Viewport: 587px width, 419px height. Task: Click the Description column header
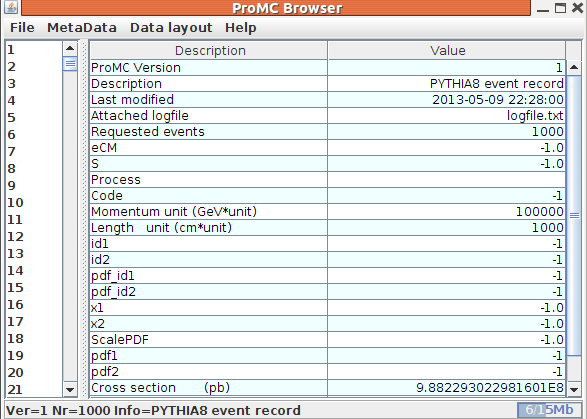209,51
